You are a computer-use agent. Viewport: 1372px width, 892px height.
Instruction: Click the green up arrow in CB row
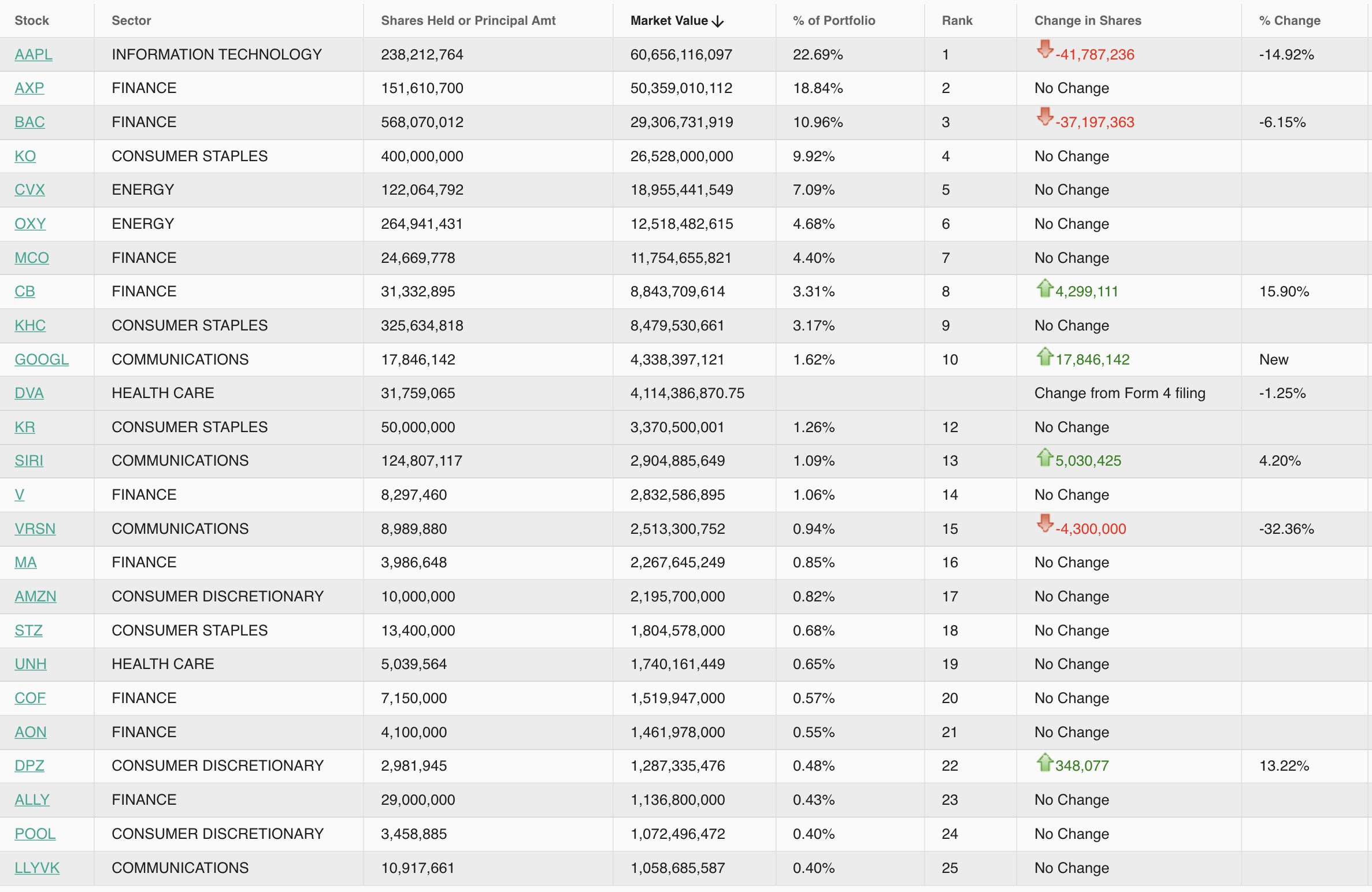click(x=1044, y=288)
